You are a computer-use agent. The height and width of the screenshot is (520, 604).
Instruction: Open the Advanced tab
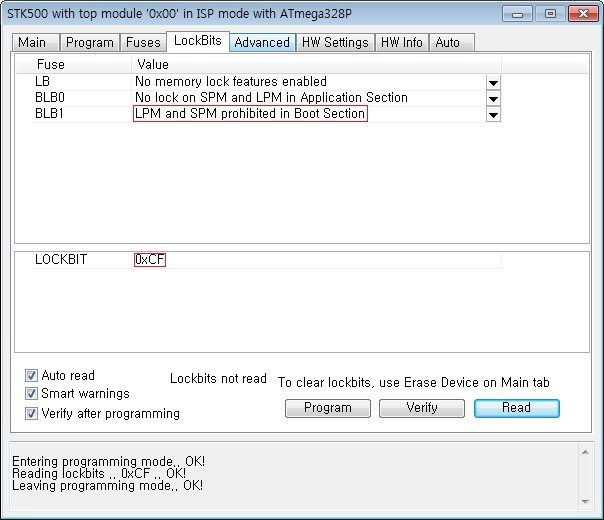[x=262, y=42]
